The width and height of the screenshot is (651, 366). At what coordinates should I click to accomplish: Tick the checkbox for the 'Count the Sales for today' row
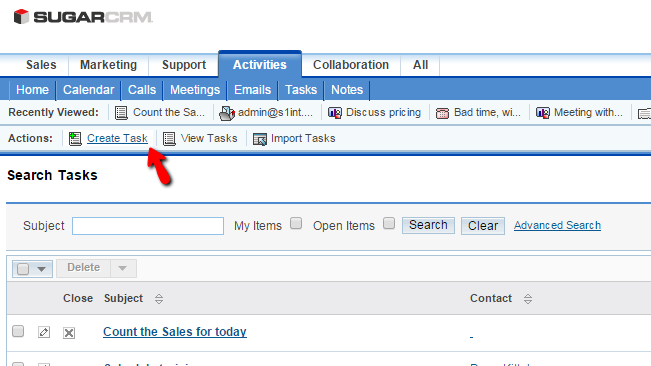click(x=18, y=331)
